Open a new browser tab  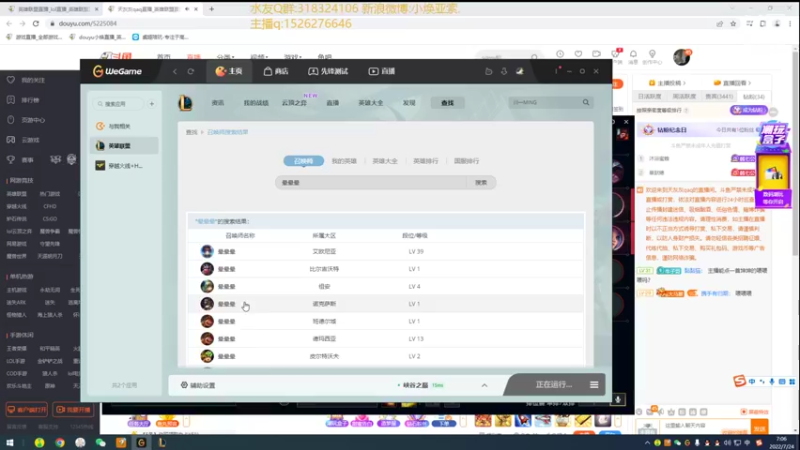coord(211,9)
